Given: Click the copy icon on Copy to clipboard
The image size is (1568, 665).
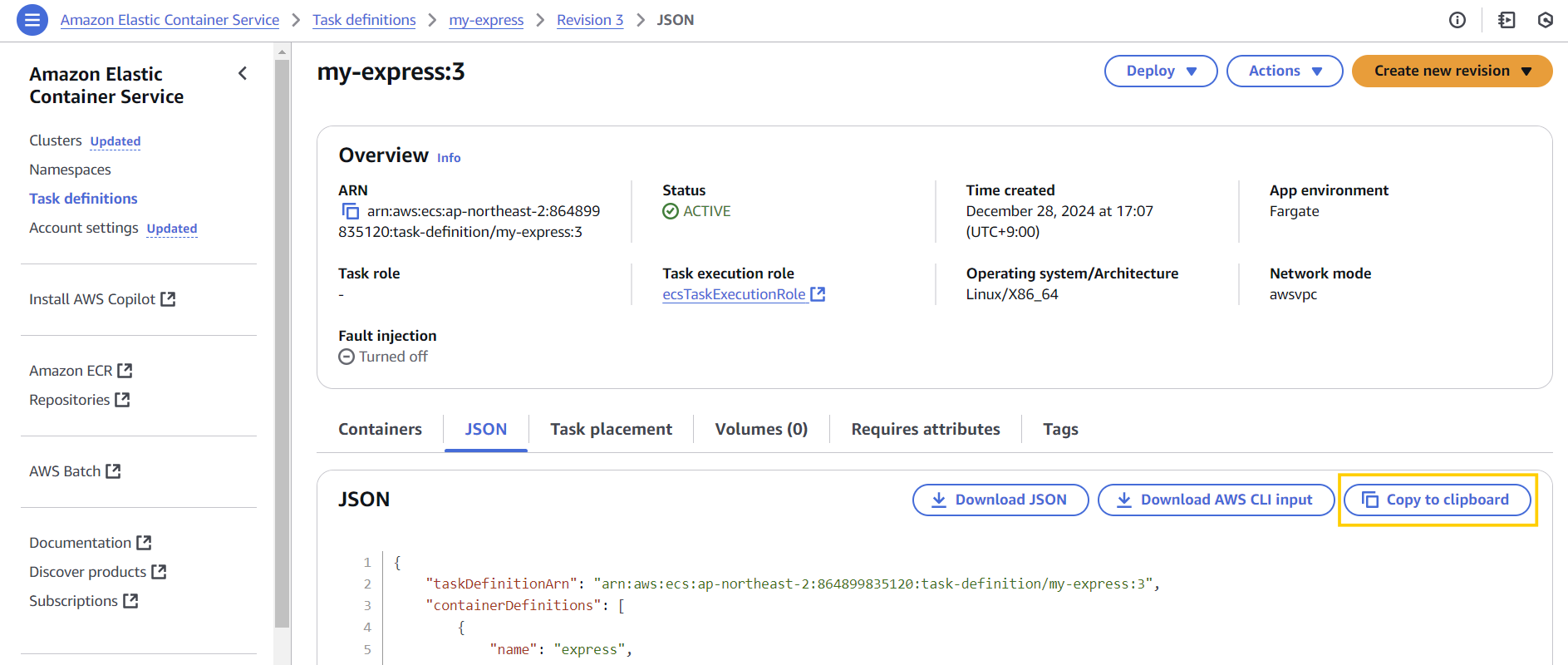Looking at the screenshot, I should (1370, 500).
